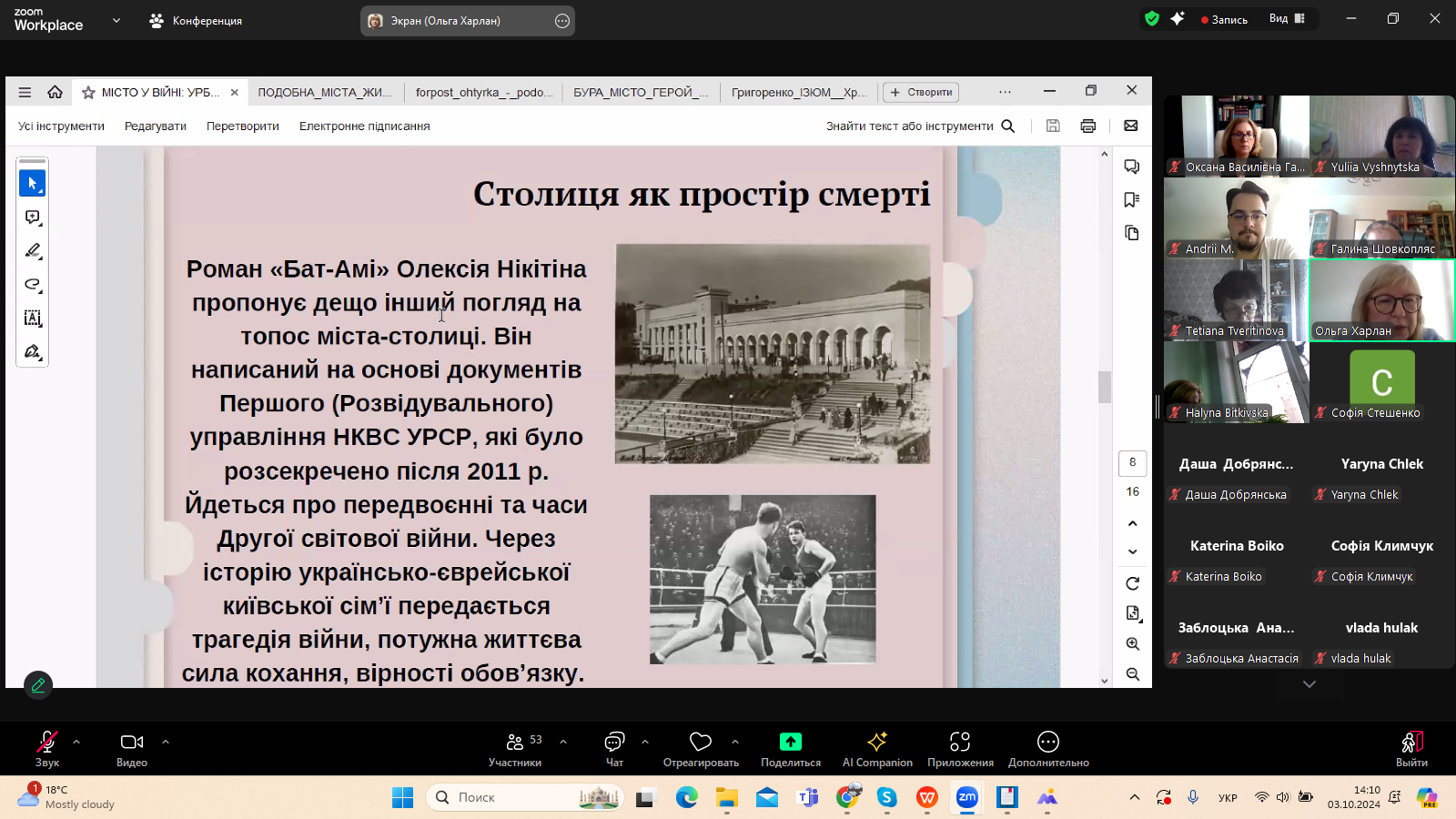Open AI Companion in Zoom toolbar
The height and width of the screenshot is (819, 1456).
[x=877, y=749]
